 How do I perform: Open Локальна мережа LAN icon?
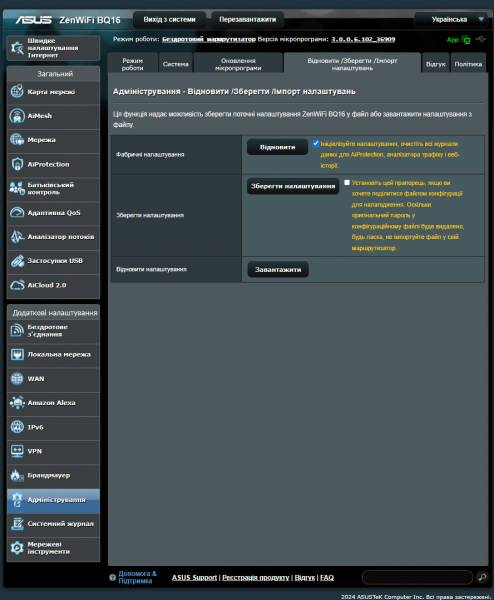(x=17, y=354)
